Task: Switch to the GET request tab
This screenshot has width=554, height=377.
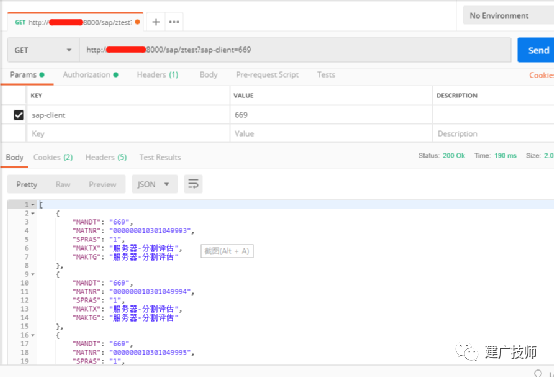Action: tap(75, 22)
